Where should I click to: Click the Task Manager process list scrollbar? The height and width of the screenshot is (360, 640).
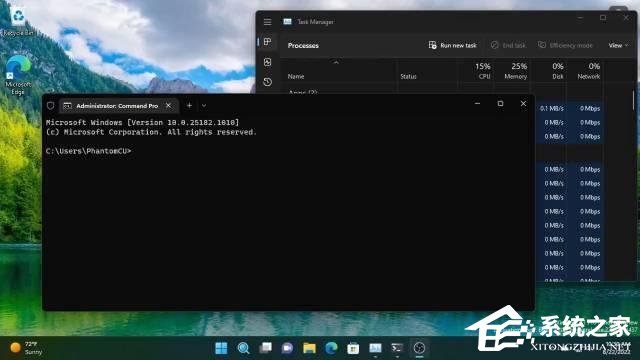[x=633, y=100]
